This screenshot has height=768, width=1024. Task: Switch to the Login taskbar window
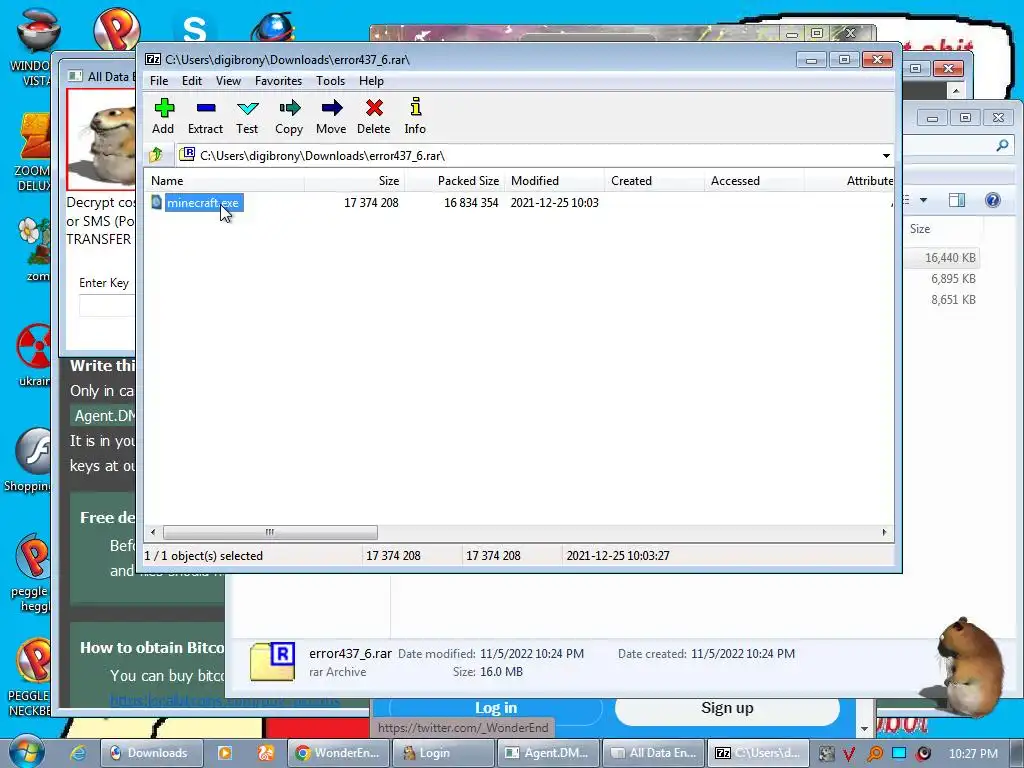click(444, 753)
